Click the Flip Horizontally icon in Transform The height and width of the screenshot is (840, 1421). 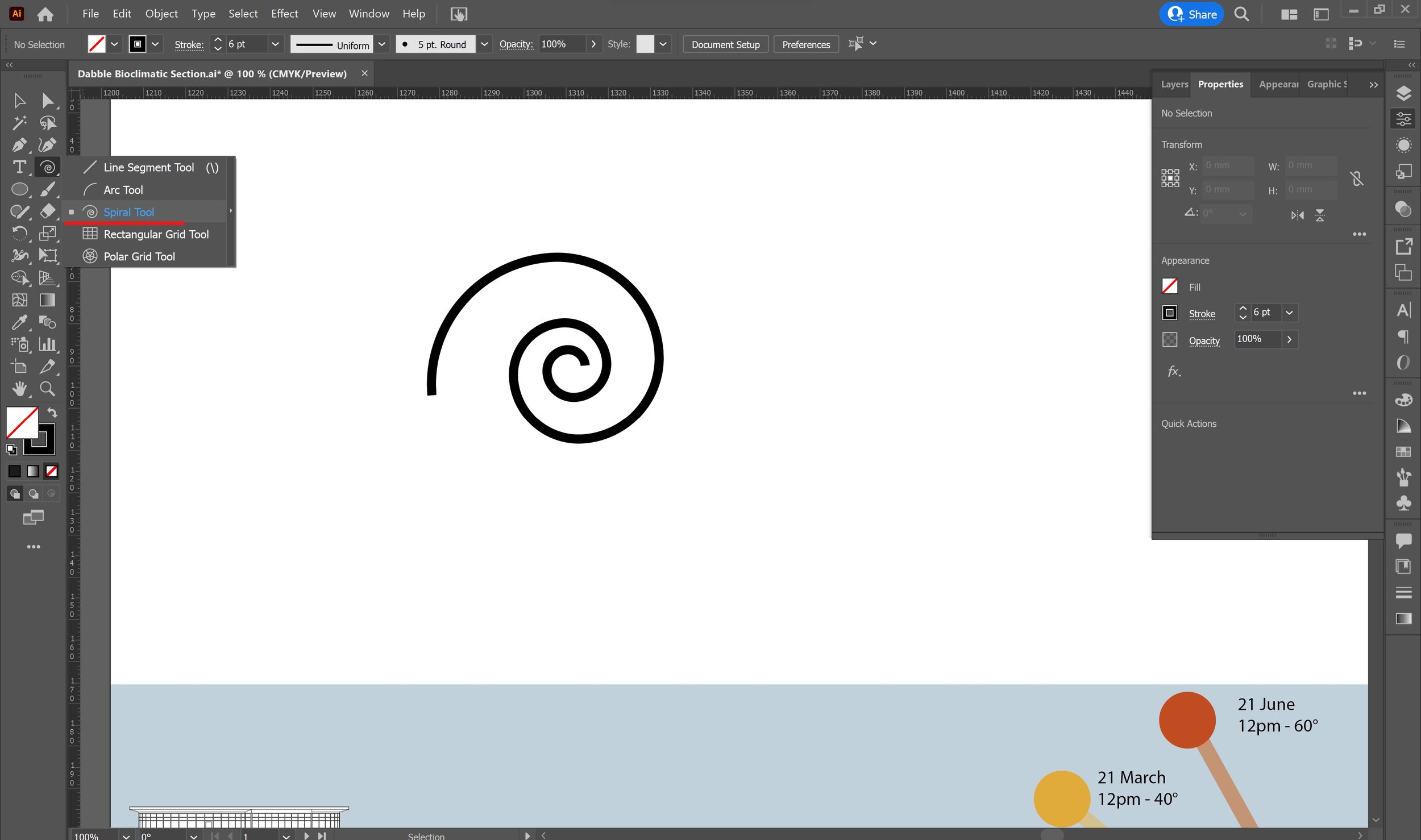pos(1297,215)
